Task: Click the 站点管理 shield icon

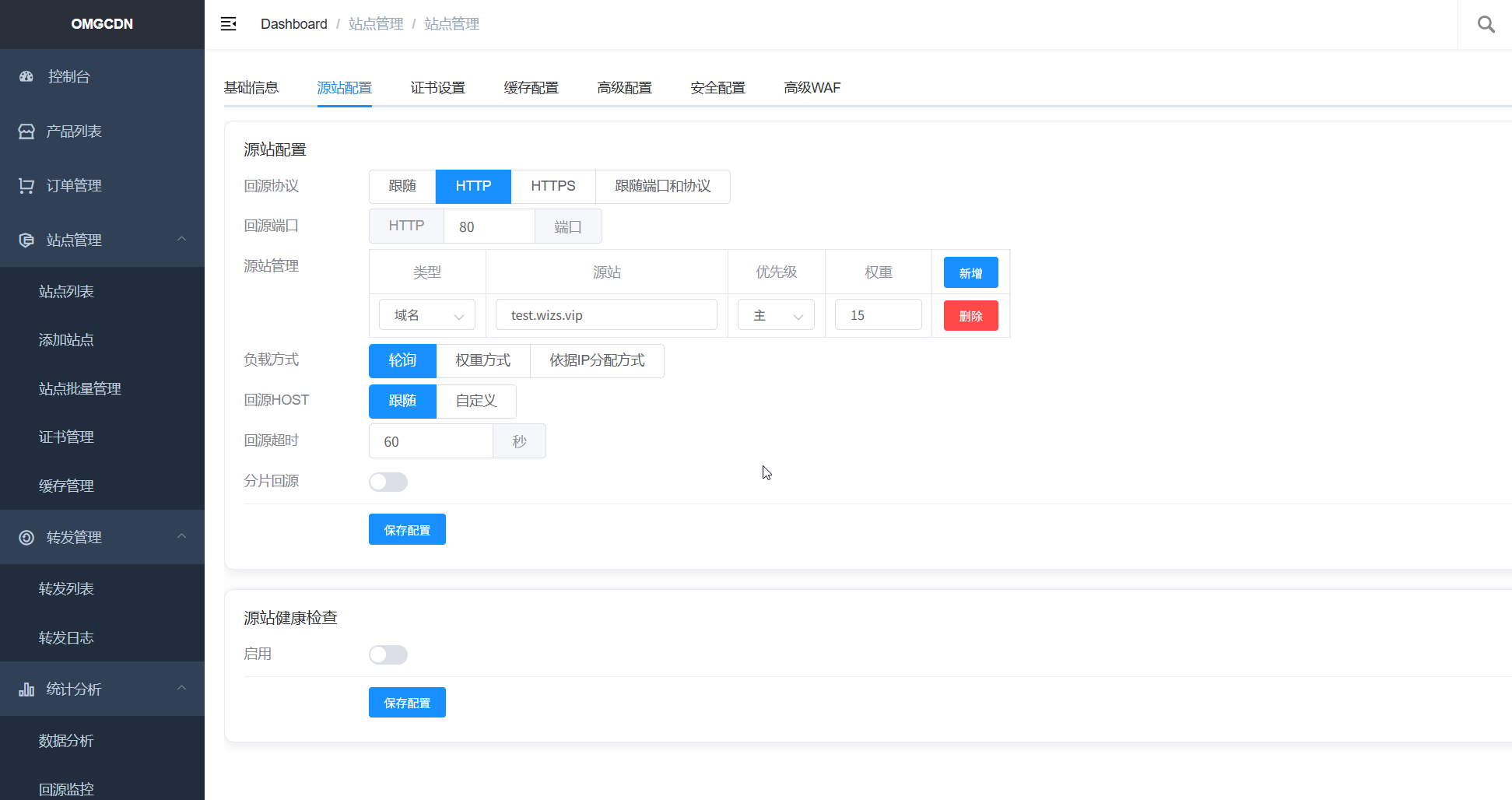Action: 26,240
